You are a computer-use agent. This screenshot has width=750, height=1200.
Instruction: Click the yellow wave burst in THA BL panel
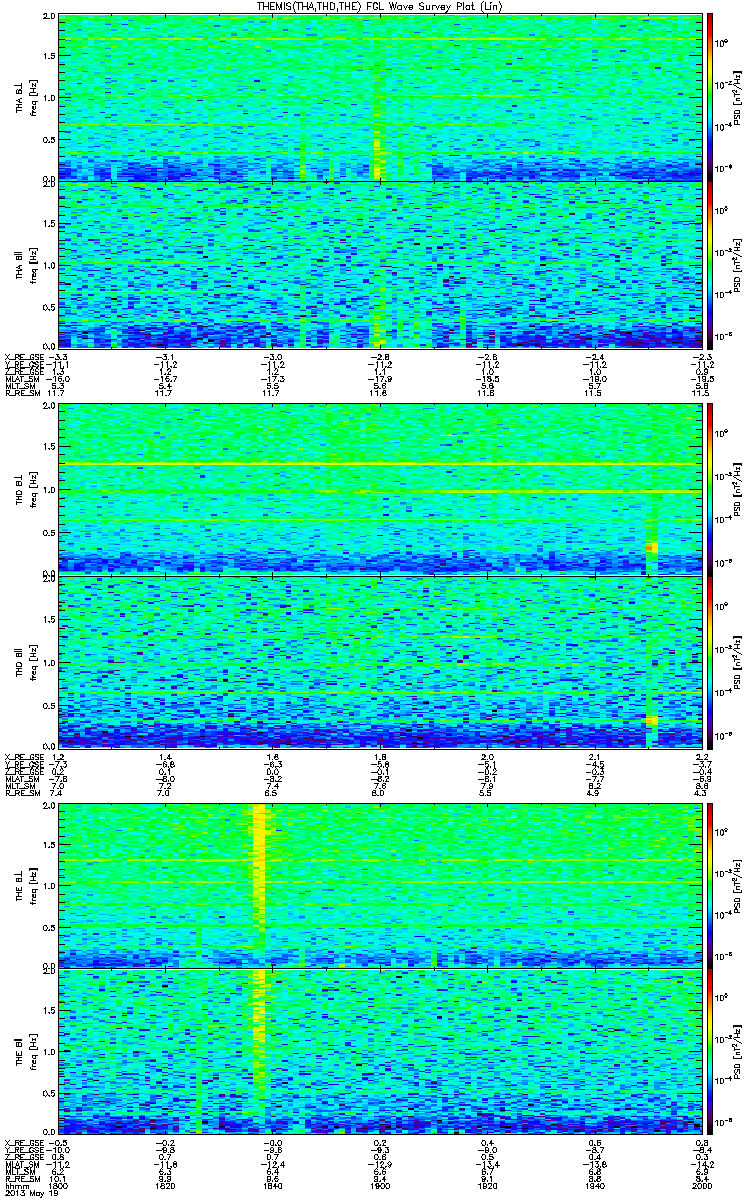click(x=377, y=158)
